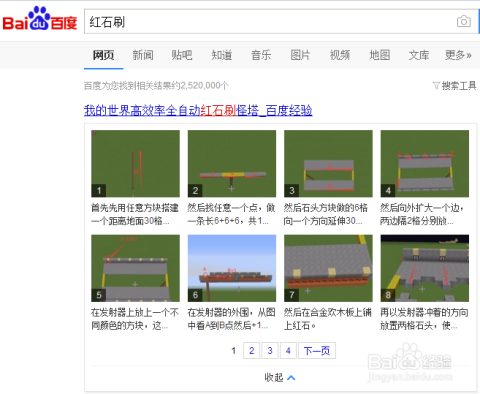
Task: Open 搜索工具 filter options
Action: (x=454, y=86)
